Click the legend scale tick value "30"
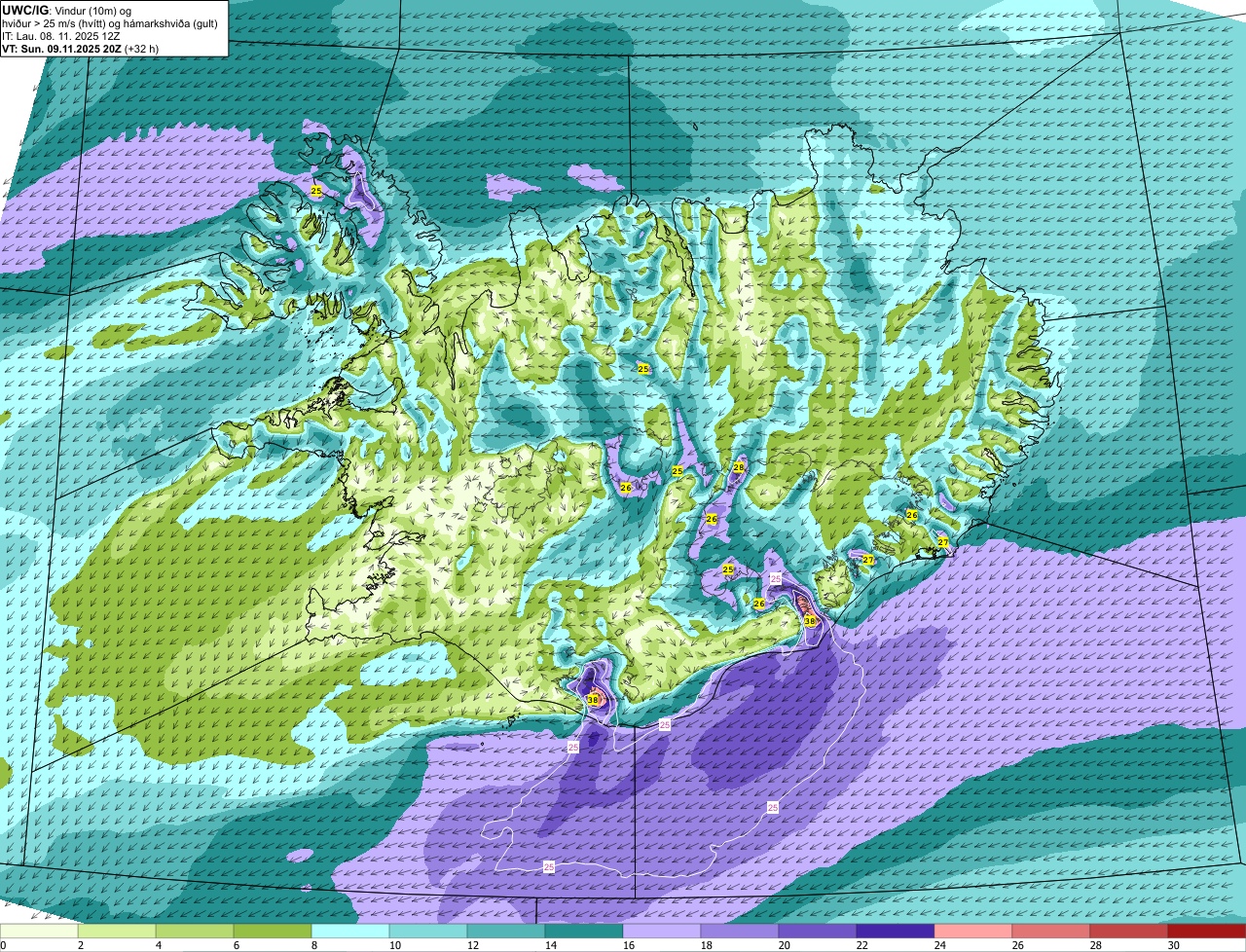Image resolution: width=1246 pixels, height=952 pixels. [1174, 945]
